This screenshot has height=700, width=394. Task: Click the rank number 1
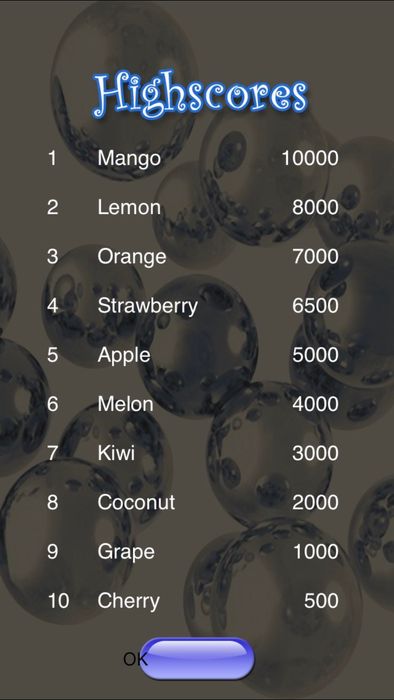coord(53,158)
